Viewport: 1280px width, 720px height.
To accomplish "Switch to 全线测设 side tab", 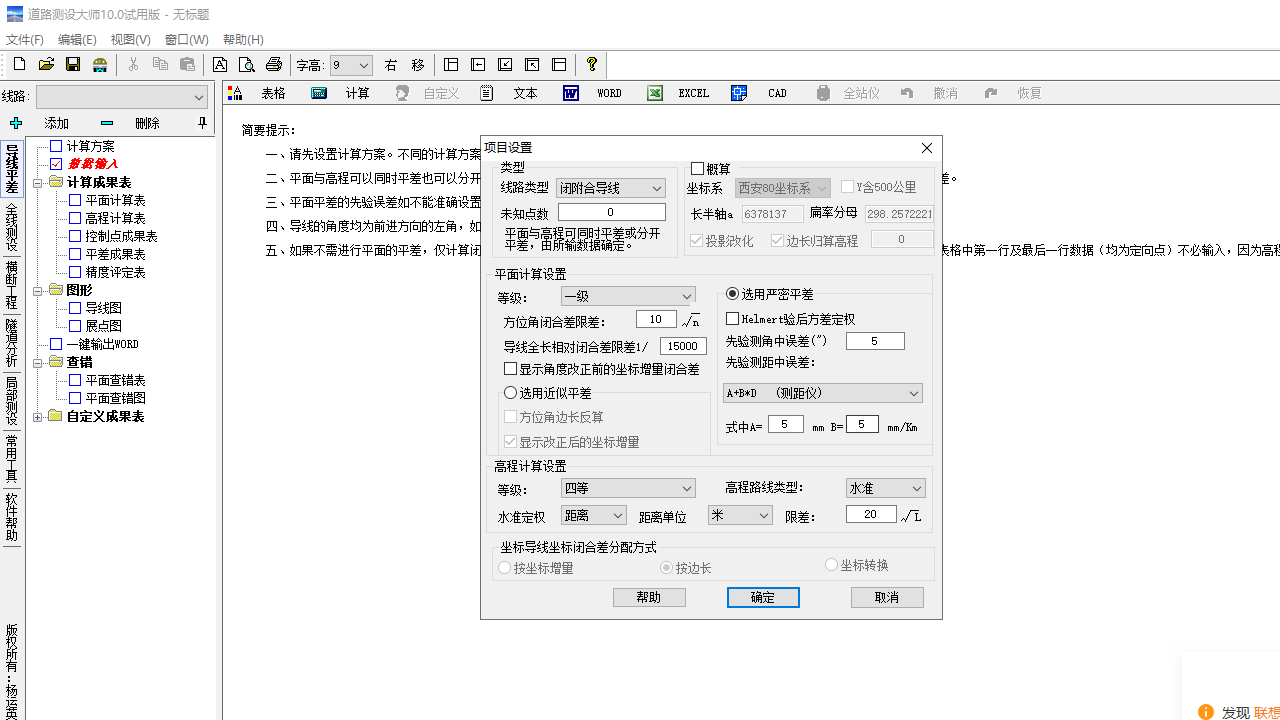I will click(x=11, y=228).
